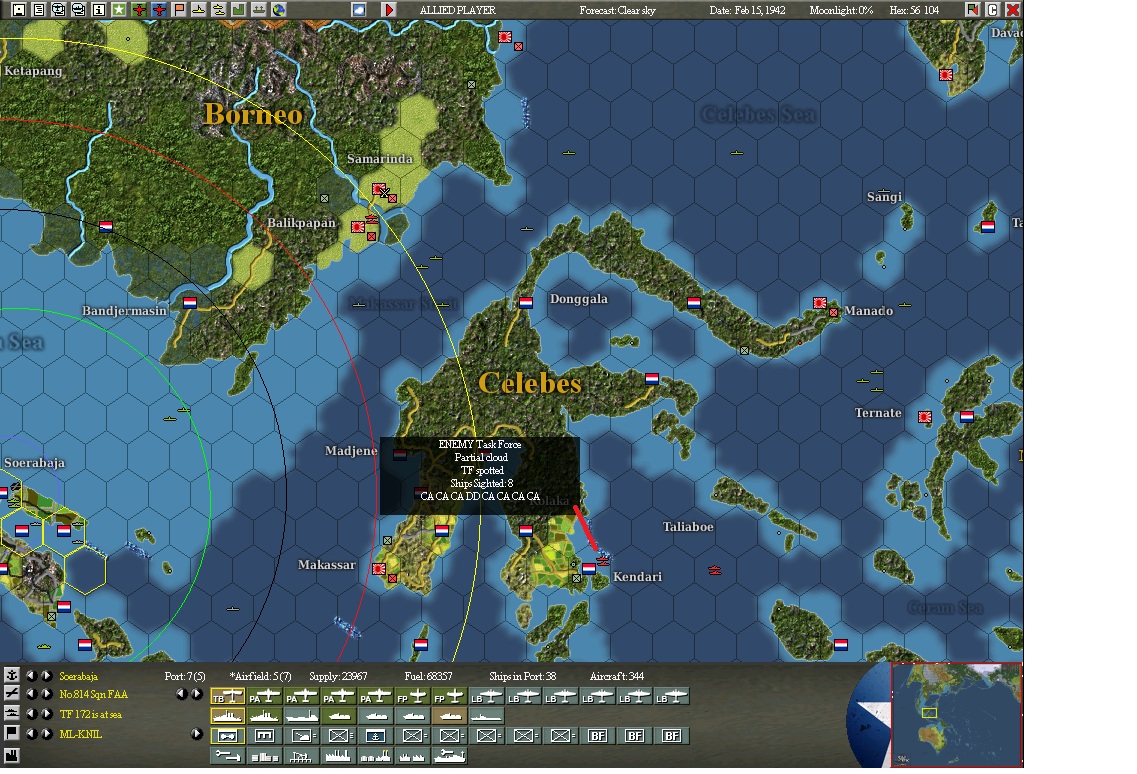
Task: Click the red end-turn play arrow
Action: point(389,9)
